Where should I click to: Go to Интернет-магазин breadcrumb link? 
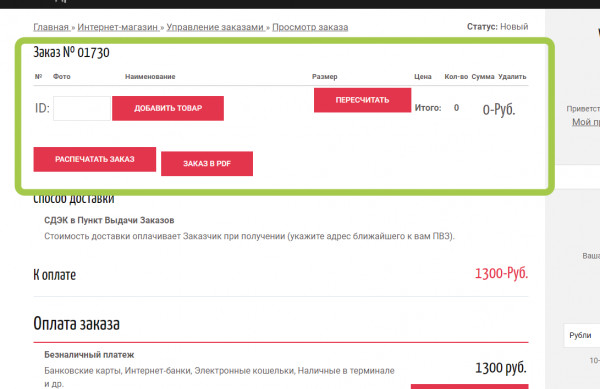point(118,27)
